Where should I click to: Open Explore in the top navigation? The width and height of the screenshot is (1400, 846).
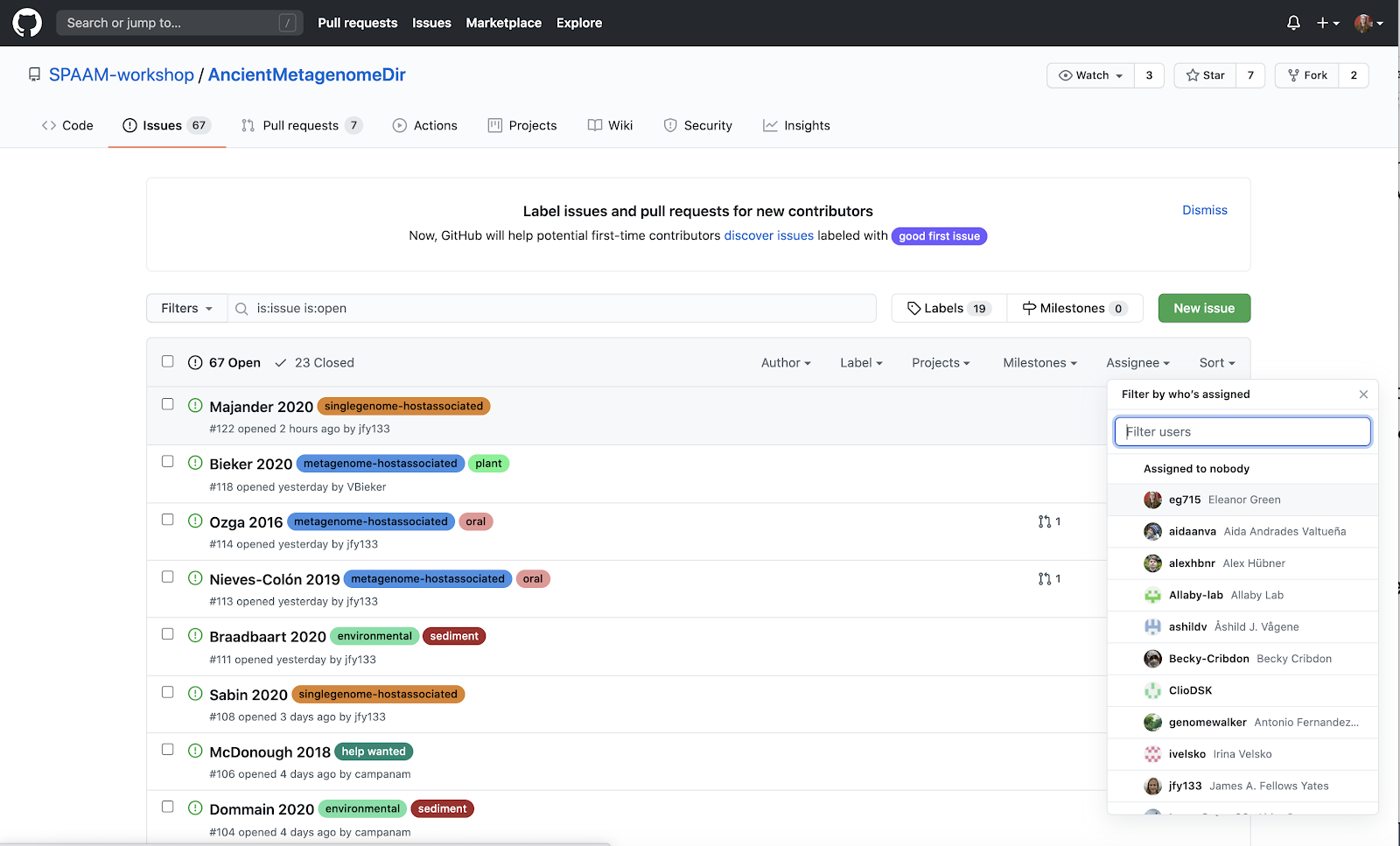tap(579, 23)
